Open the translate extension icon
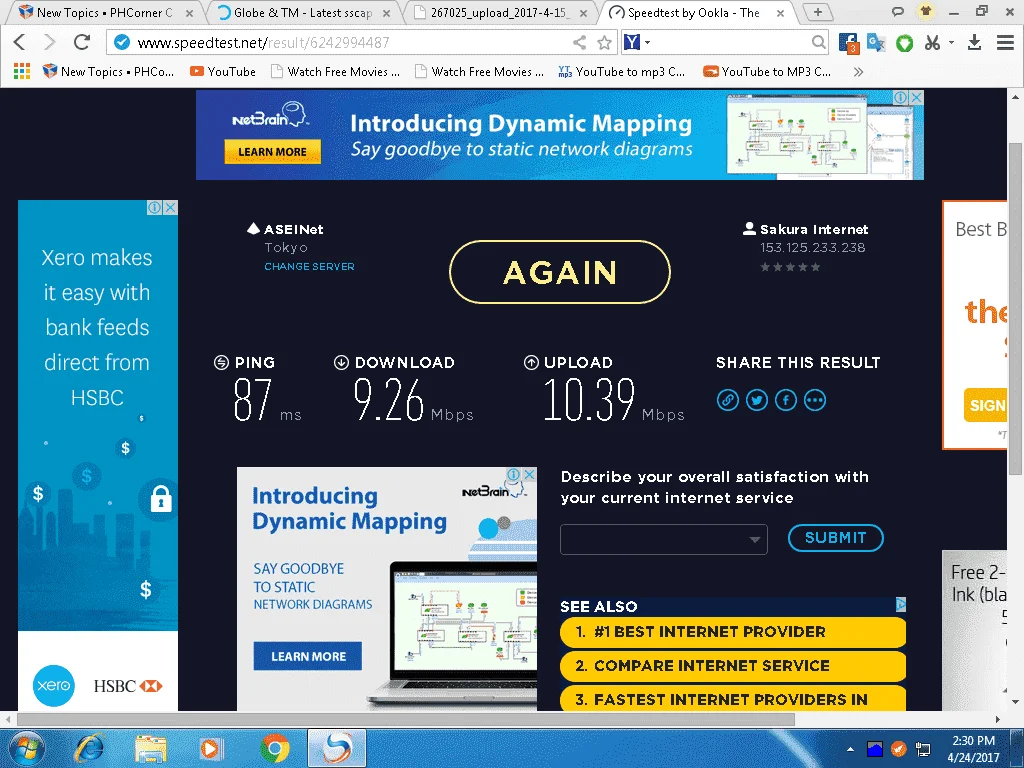This screenshot has height=768, width=1024. point(876,42)
